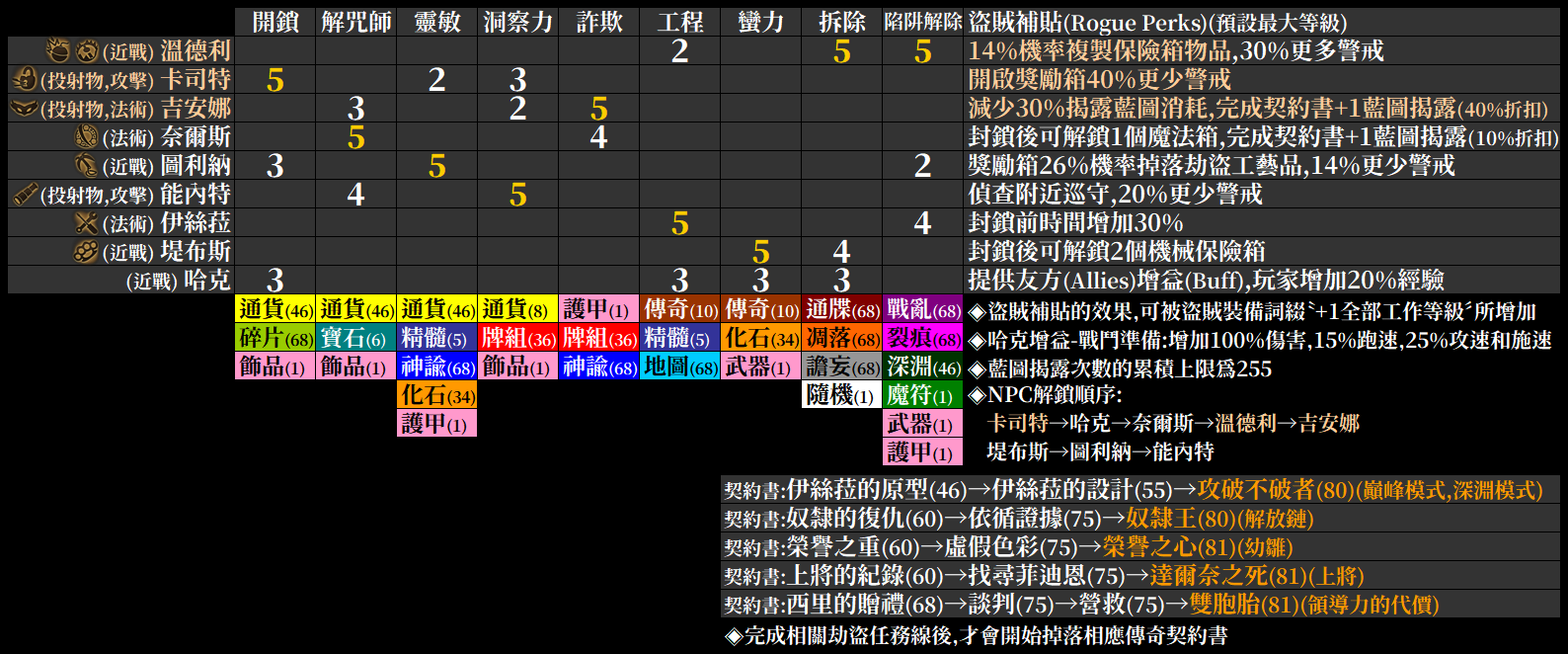Click the orange 凋落(68) cell
Image resolution: width=1568 pixels, height=654 pixels.
pyautogui.click(x=842, y=338)
